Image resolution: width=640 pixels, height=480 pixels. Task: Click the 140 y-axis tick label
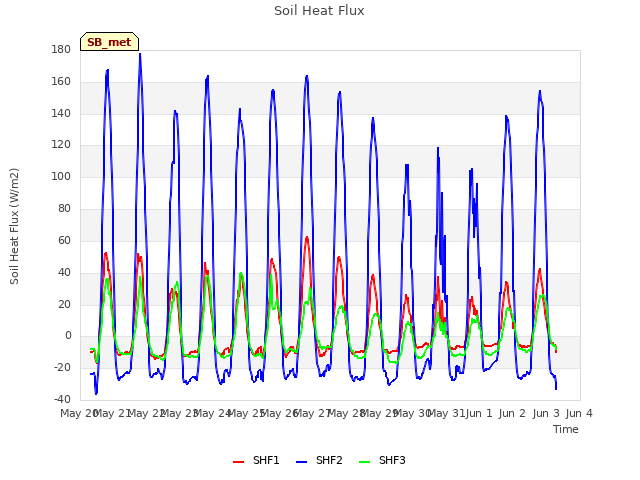pyautogui.click(x=61, y=113)
